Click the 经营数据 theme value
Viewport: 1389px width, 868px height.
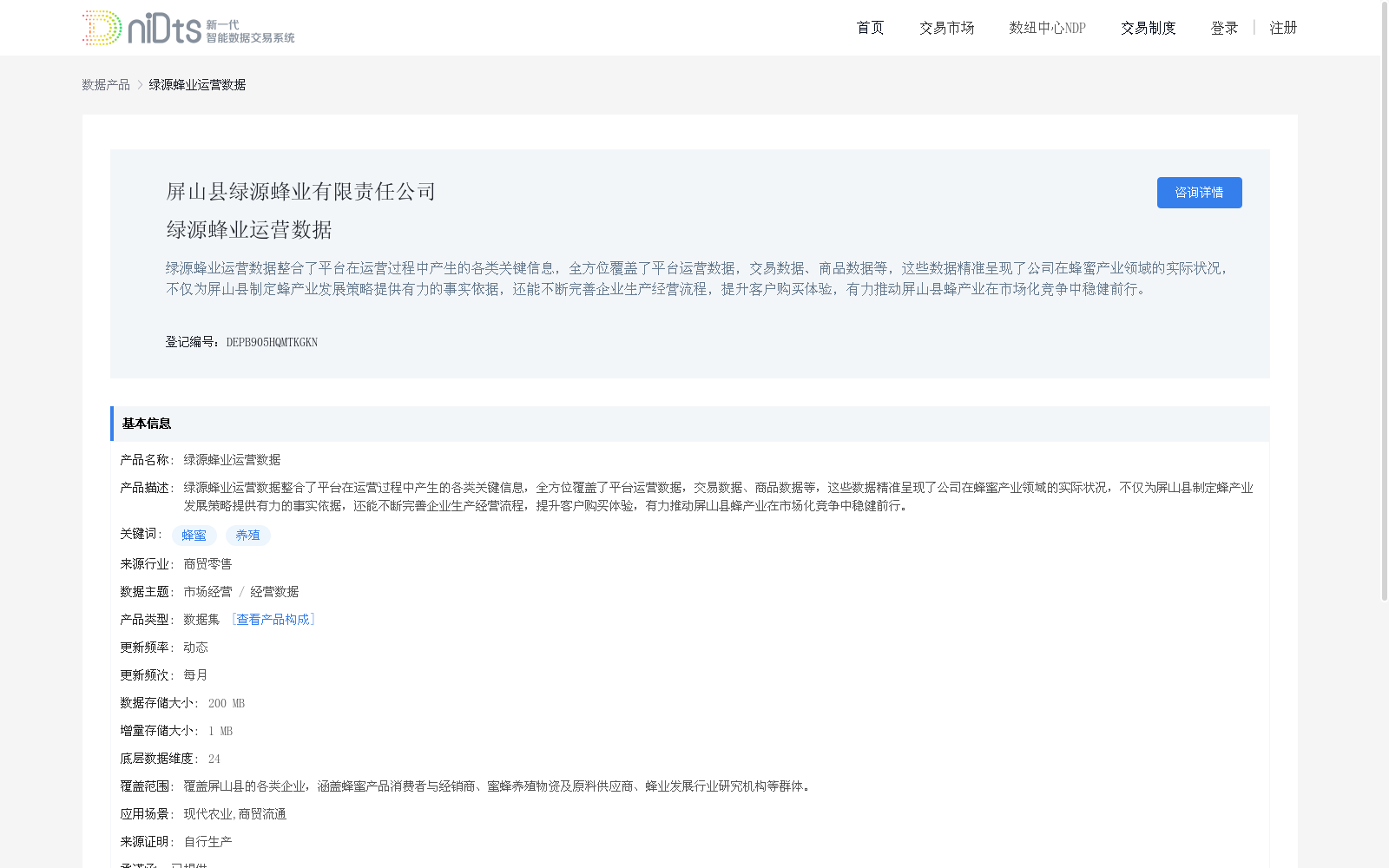pos(274,592)
